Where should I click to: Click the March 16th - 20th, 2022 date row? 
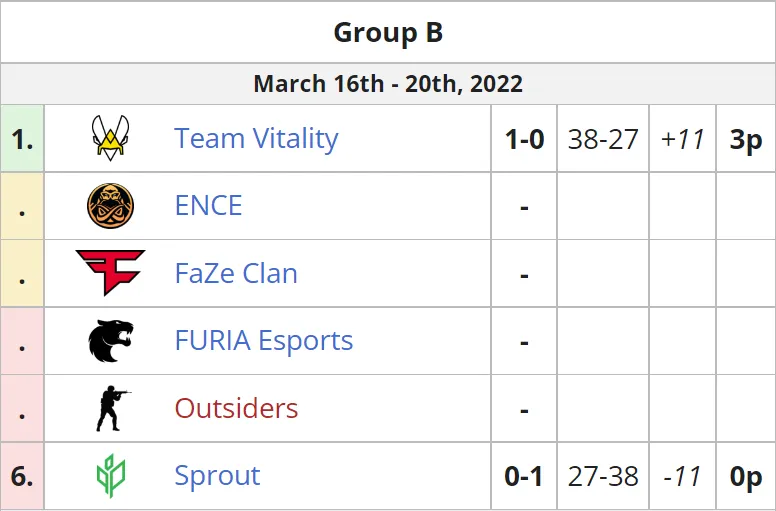click(388, 84)
